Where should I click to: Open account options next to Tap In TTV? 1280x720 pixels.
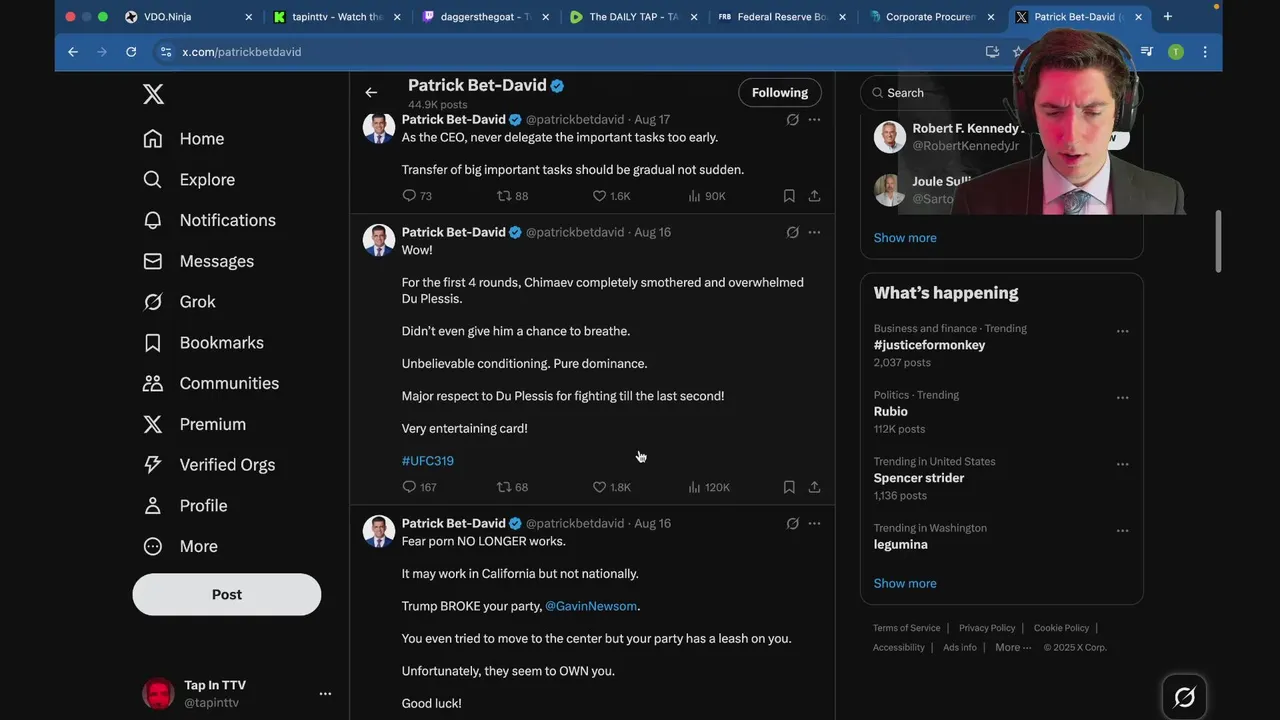(x=325, y=693)
